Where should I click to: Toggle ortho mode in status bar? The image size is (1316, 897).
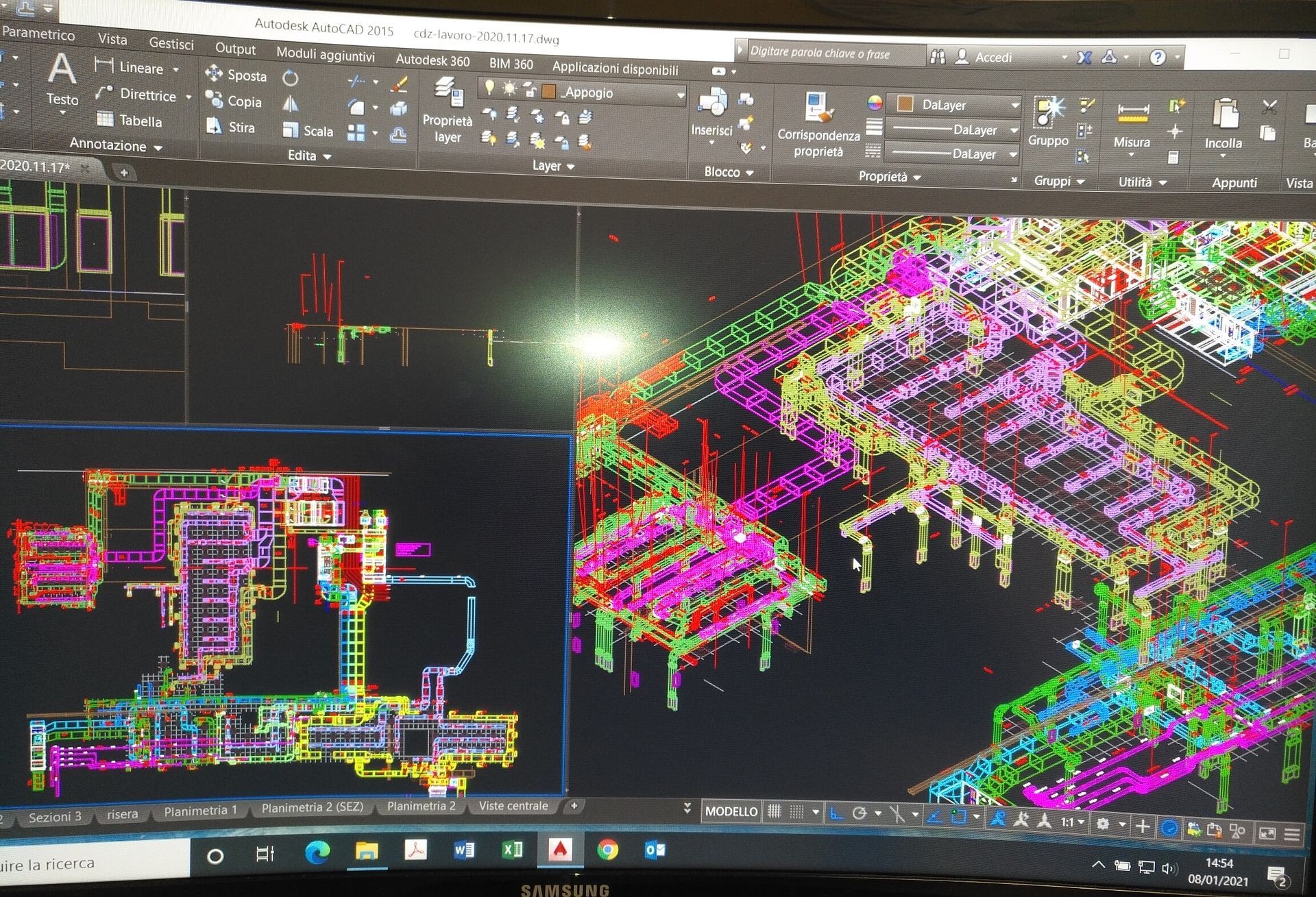click(836, 813)
